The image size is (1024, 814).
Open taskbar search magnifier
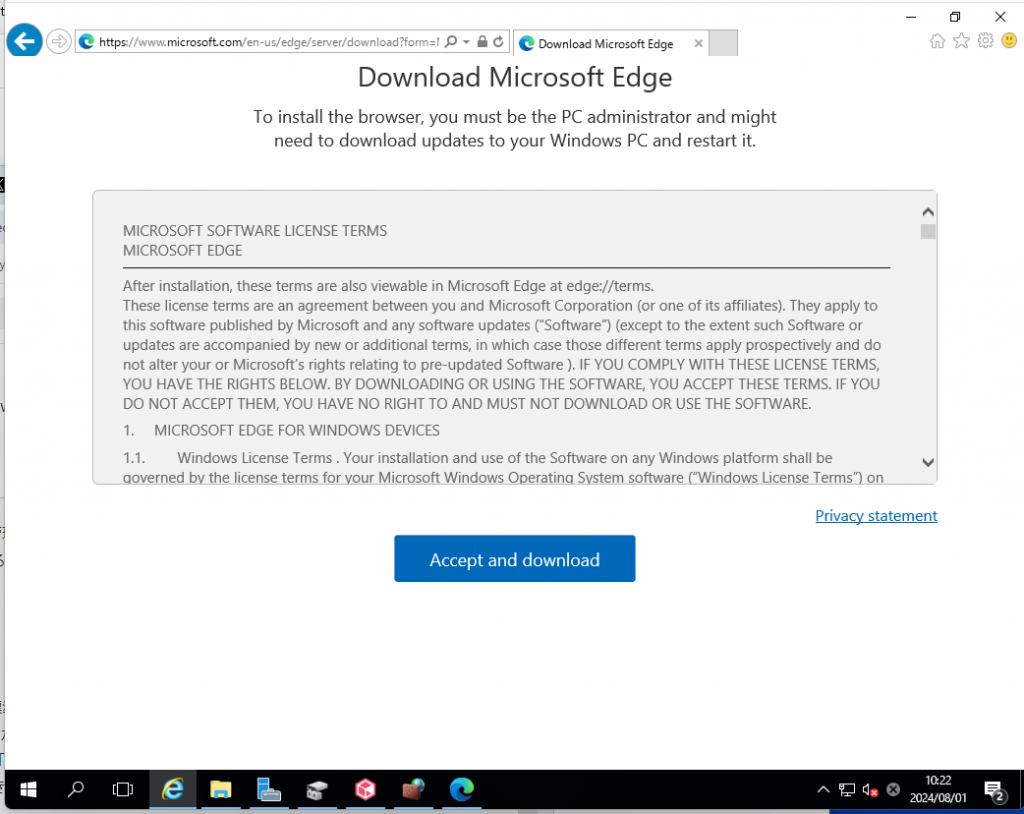click(x=76, y=789)
